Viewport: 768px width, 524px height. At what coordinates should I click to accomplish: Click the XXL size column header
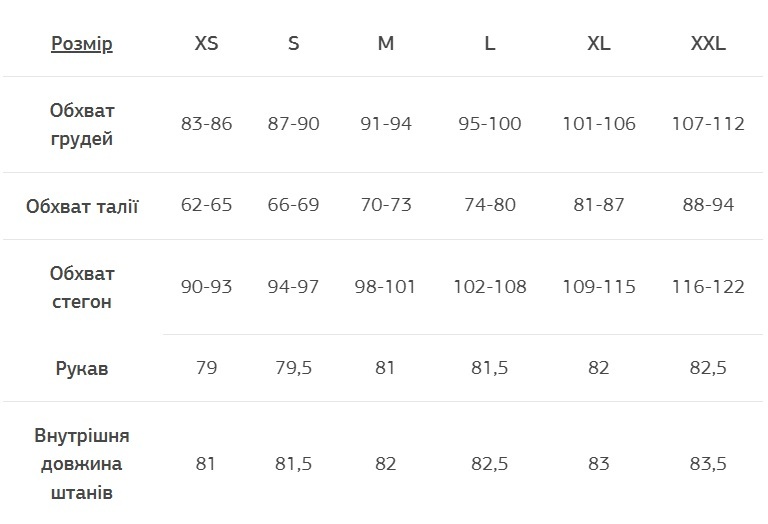tap(708, 44)
